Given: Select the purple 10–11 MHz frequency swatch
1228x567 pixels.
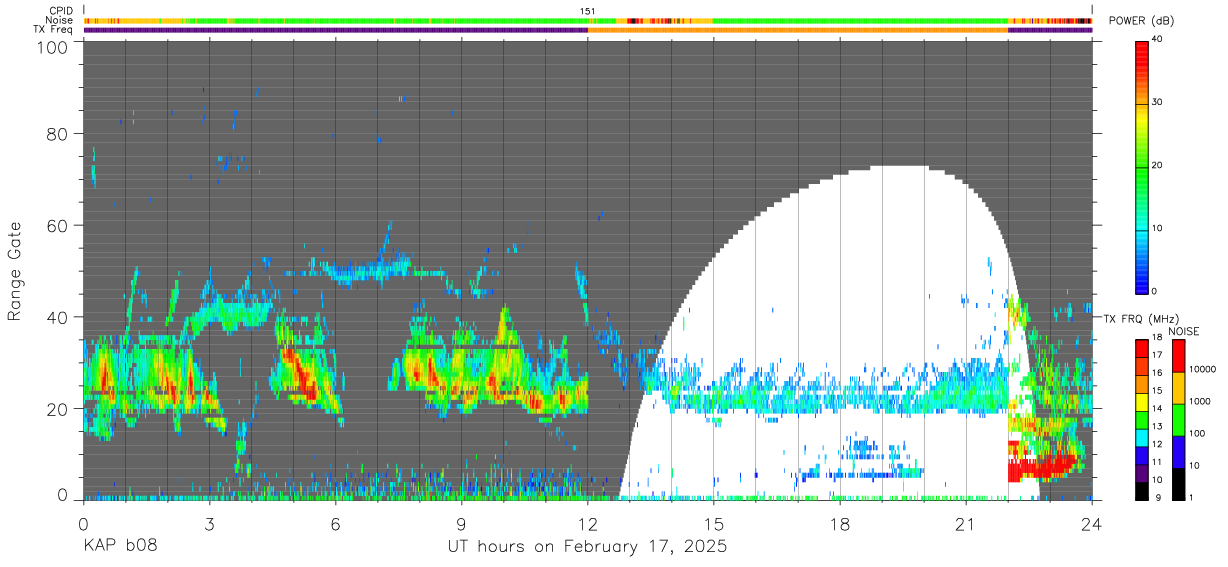Looking at the screenshot, I should 1141,472.
